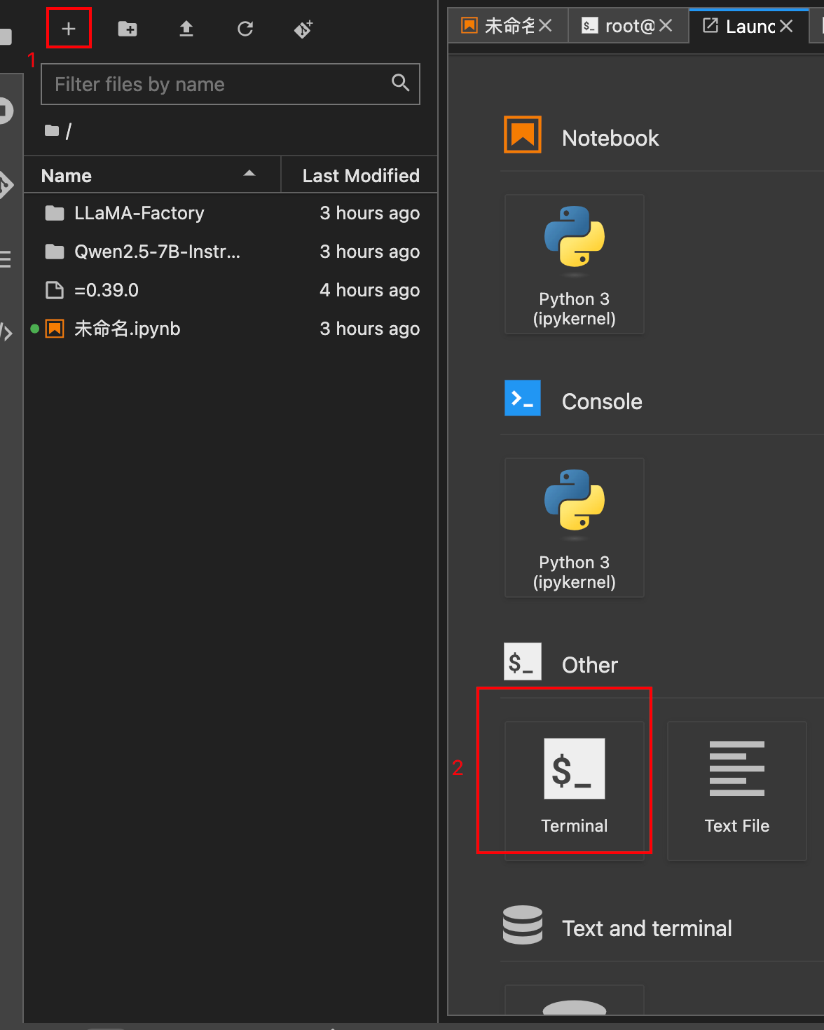Toggle the Name sort direction arrow
Viewport: 824px width, 1030px height.
249,174
